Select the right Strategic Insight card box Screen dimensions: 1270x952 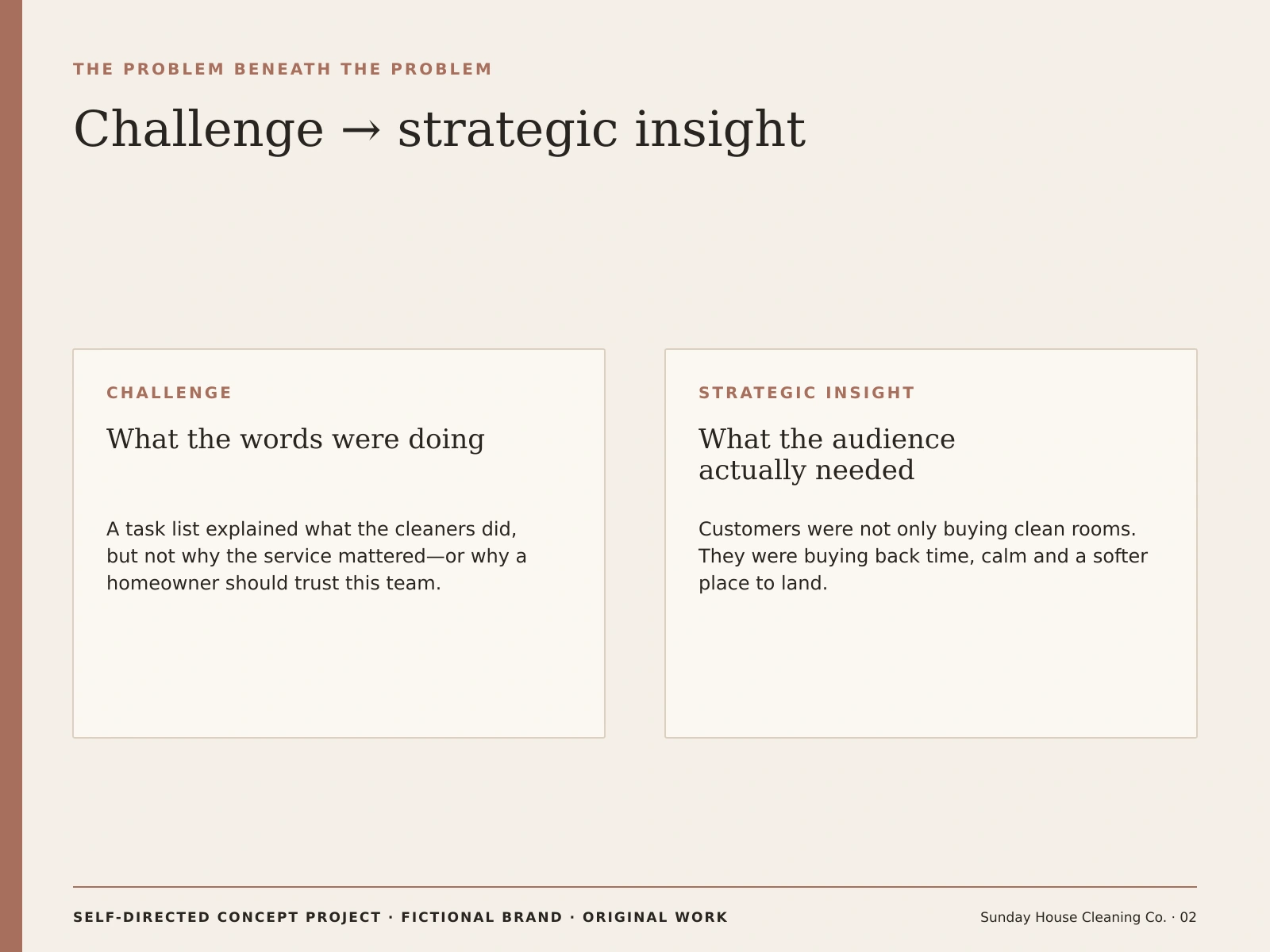point(931,543)
